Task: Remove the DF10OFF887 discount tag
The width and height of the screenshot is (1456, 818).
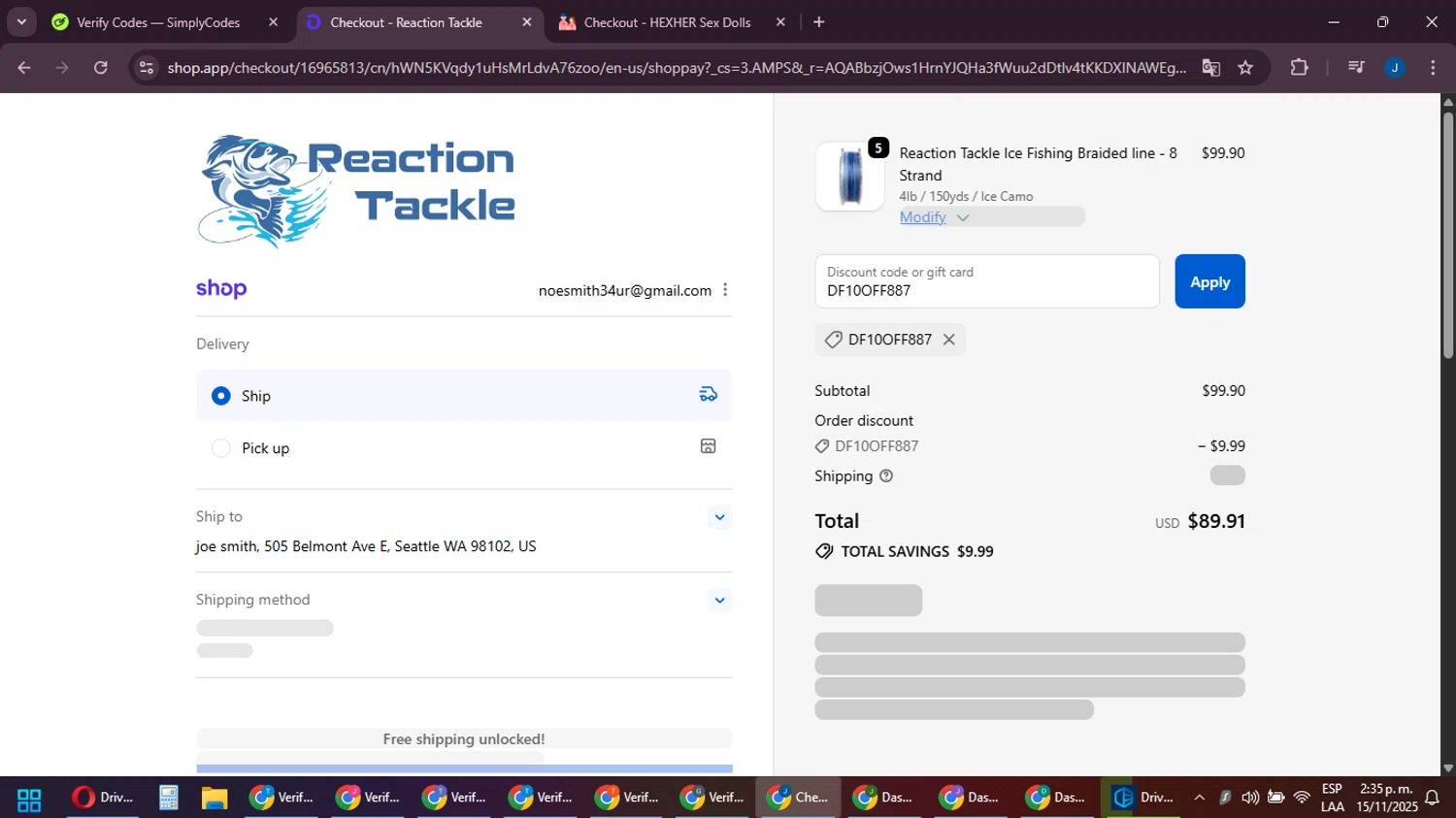Action: (x=949, y=340)
